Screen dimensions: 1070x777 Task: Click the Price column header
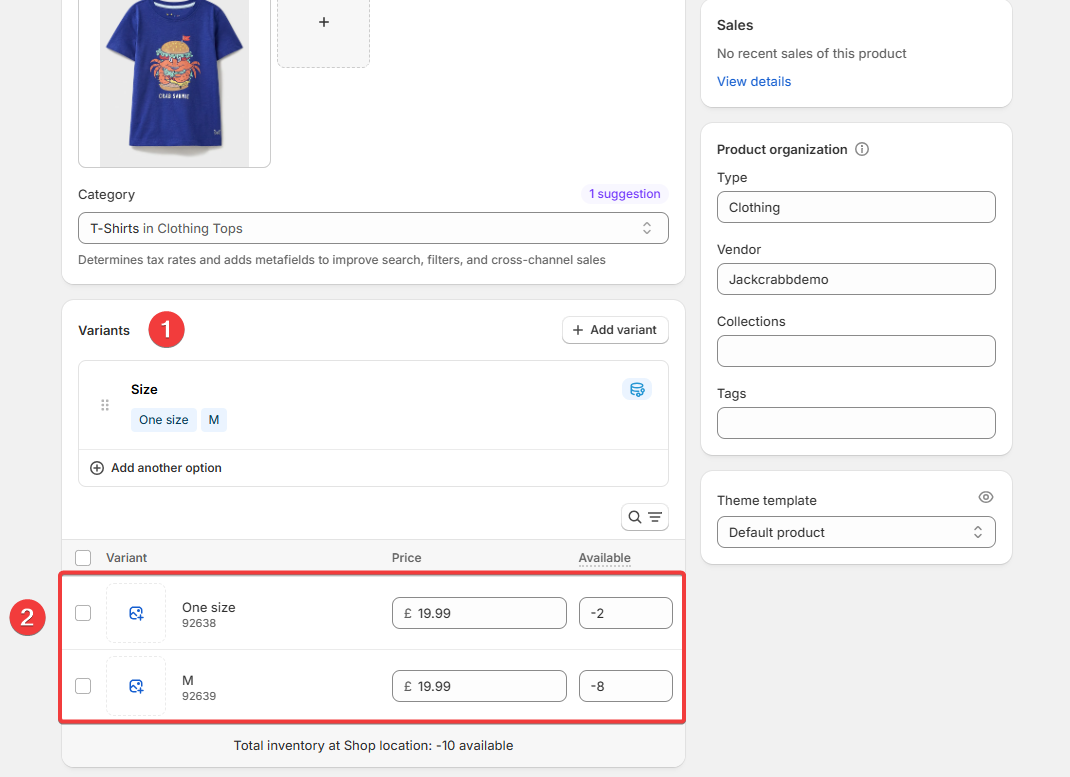(407, 558)
